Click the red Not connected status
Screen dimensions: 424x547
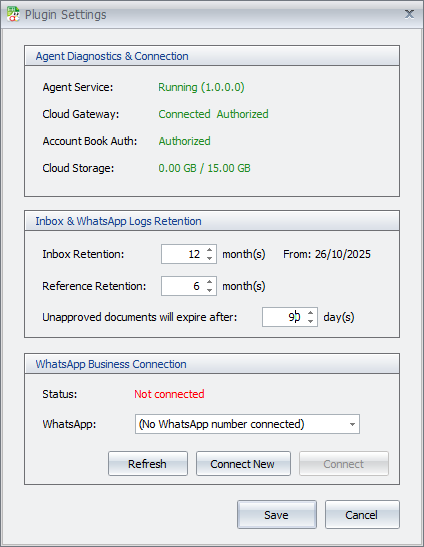(x=169, y=394)
